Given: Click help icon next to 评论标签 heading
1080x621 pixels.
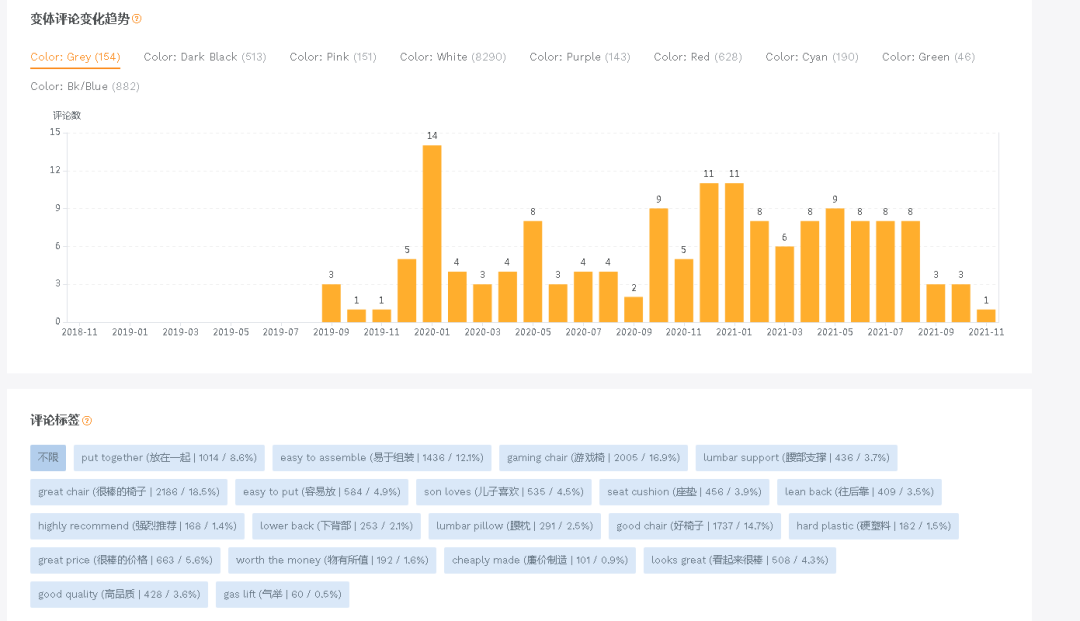Looking at the screenshot, I should [87, 421].
